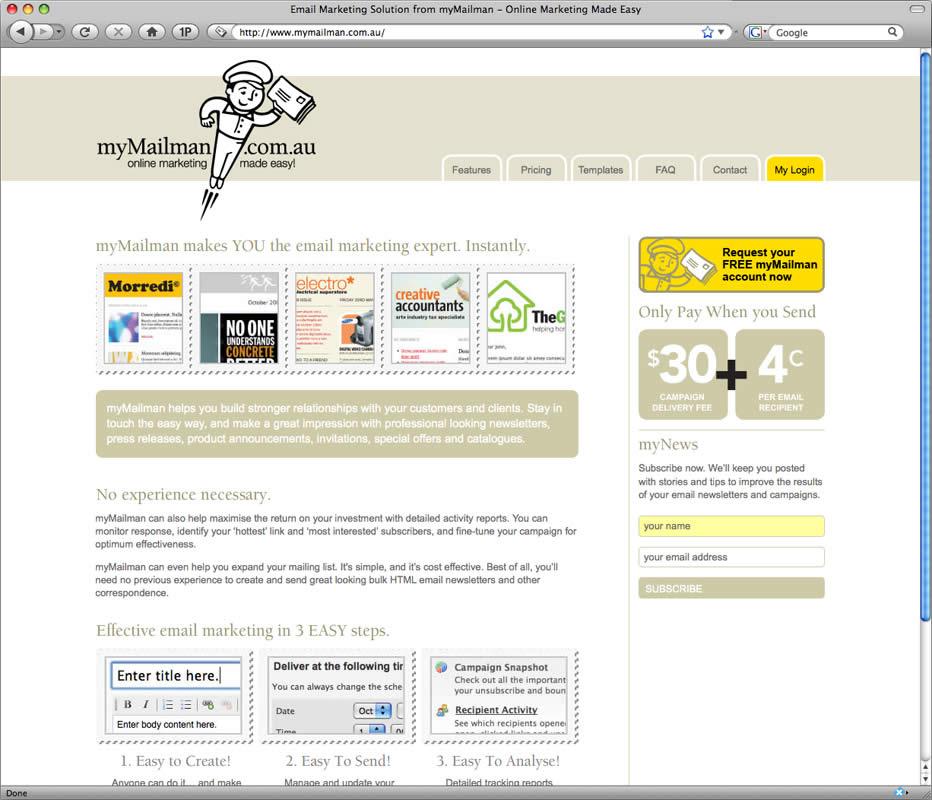Open the electro newsletter thumbnail
This screenshot has height=800, width=932.
335,318
